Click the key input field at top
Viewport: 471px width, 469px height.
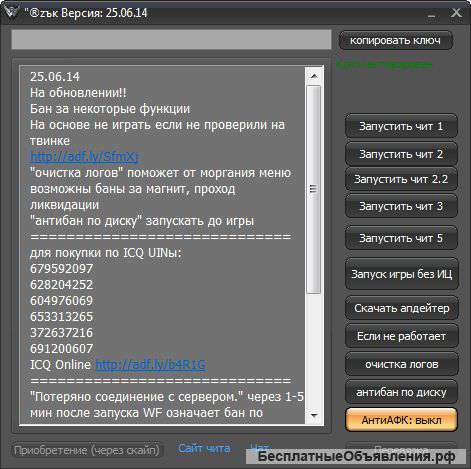pos(171,40)
